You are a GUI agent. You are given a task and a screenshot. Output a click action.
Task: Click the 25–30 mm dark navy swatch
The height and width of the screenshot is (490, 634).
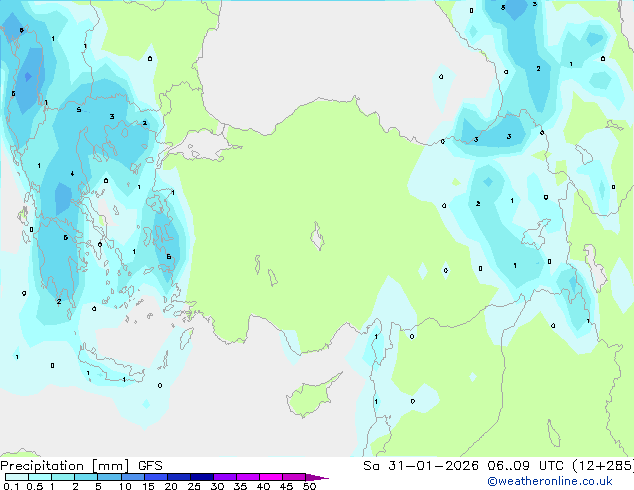pyautogui.click(x=202, y=477)
